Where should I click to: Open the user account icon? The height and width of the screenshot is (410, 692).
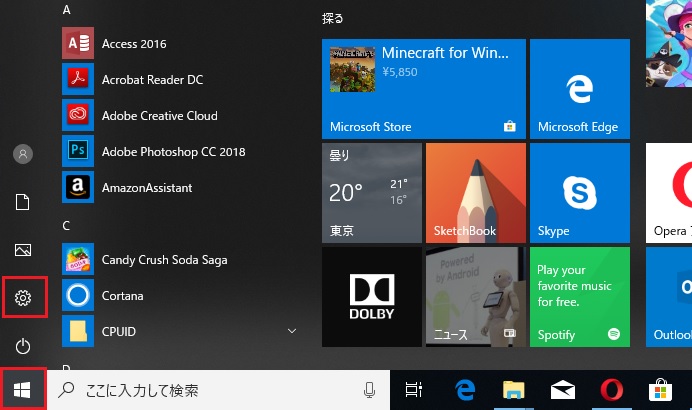(23, 154)
